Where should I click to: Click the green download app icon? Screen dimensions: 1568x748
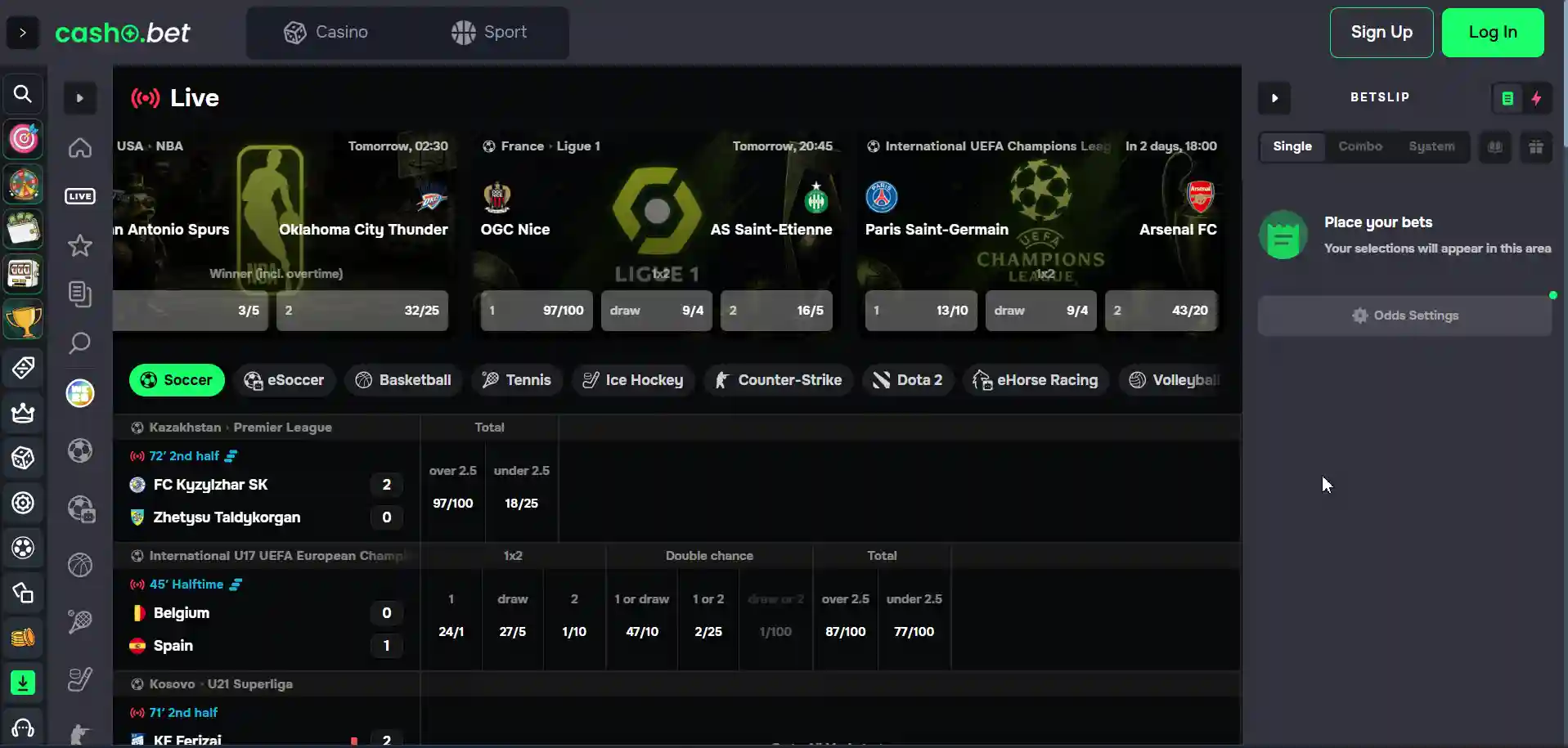coord(23,683)
